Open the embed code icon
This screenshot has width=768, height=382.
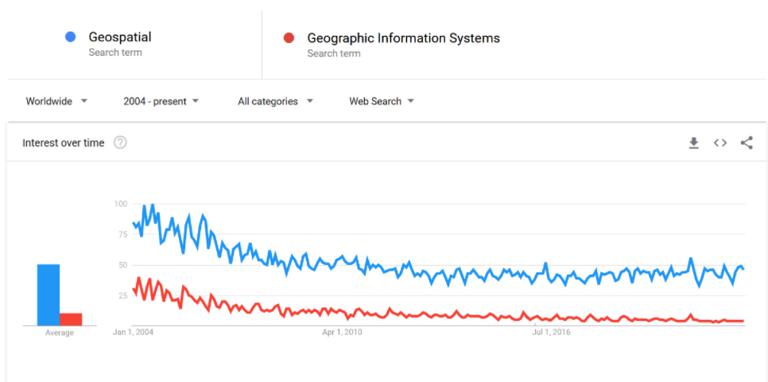click(x=720, y=143)
